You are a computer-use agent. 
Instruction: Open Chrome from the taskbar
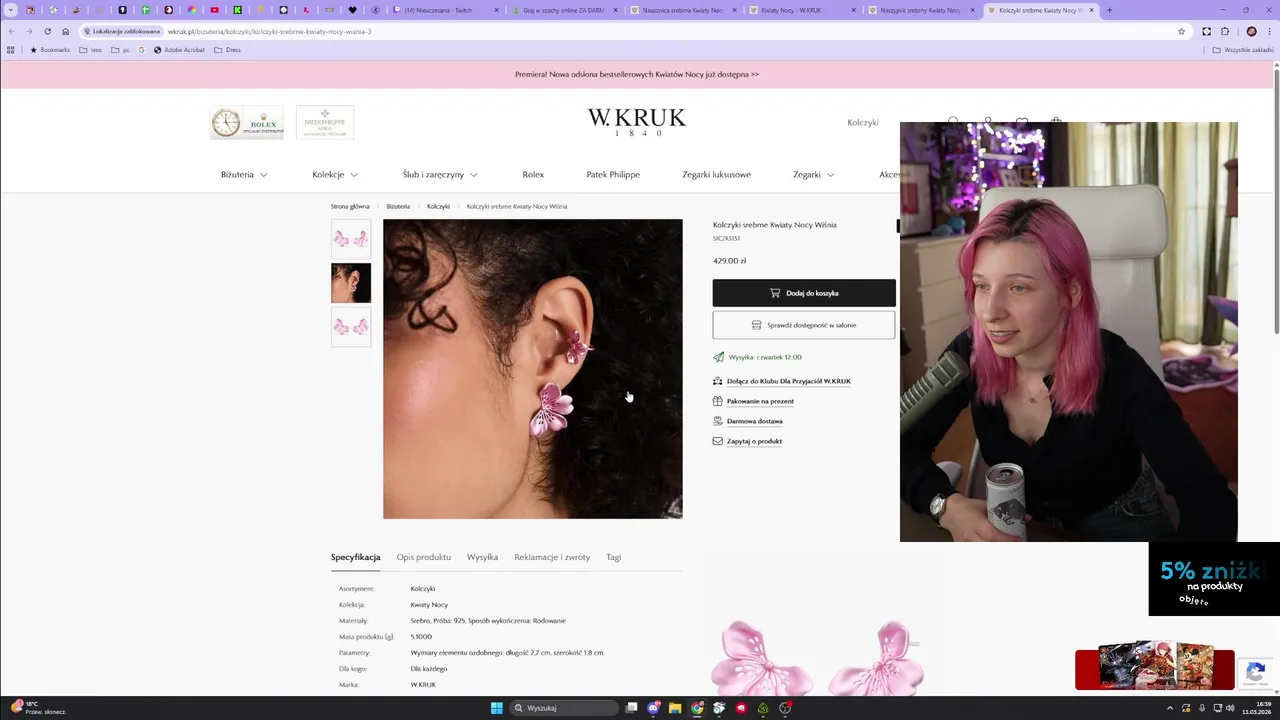click(697, 708)
